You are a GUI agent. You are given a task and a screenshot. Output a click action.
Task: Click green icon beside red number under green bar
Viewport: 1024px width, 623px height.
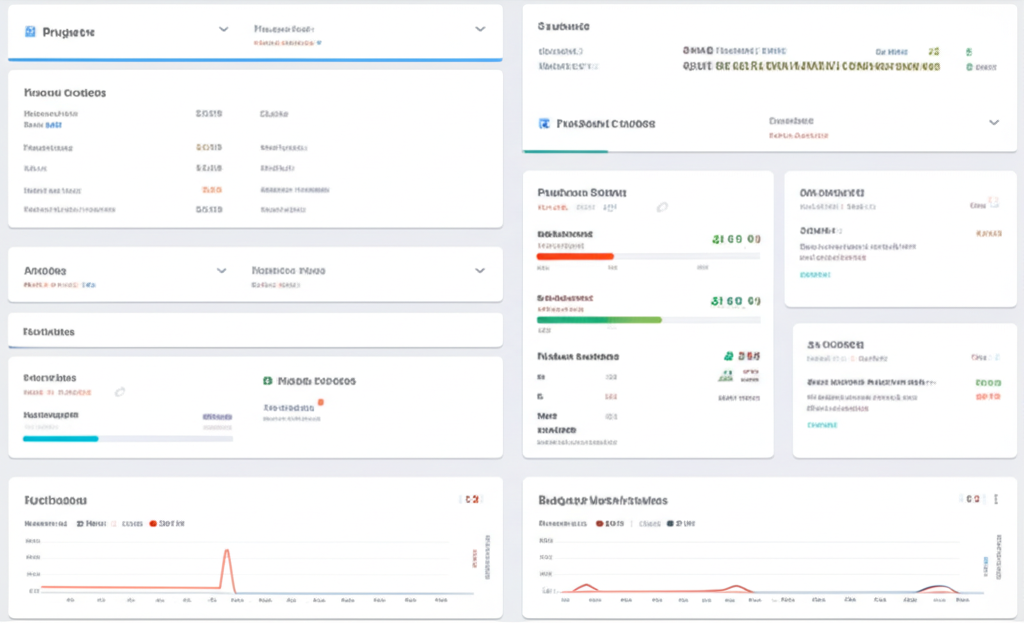[729, 356]
